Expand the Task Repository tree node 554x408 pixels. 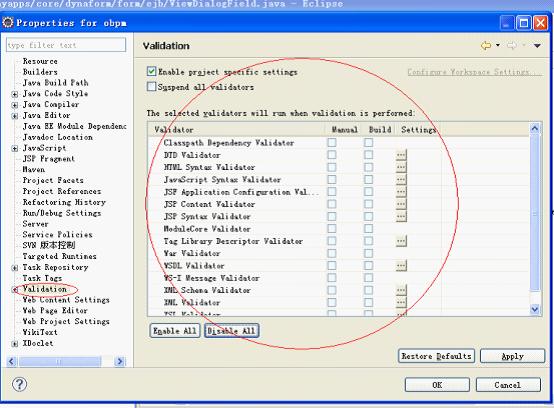point(14,268)
